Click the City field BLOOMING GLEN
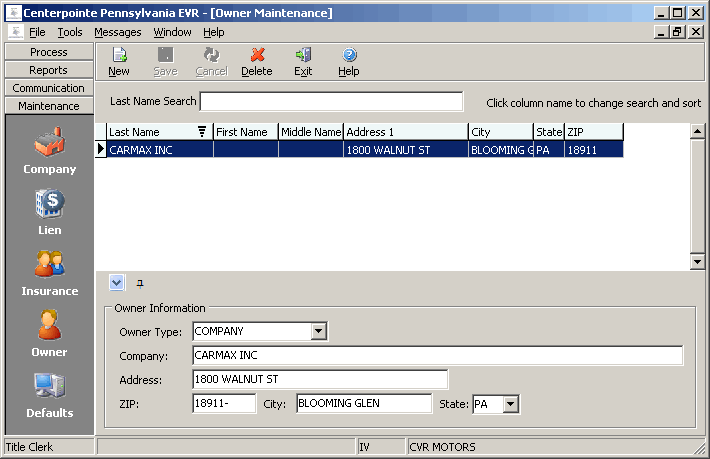The width and height of the screenshot is (710, 459). [364, 403]
